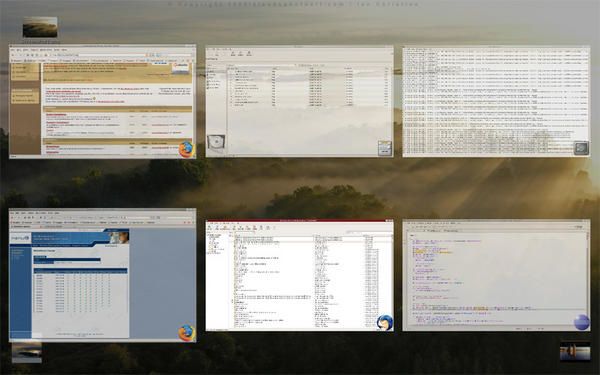Click the blue sphere icon on the code editor window

[x=582, y=322]
